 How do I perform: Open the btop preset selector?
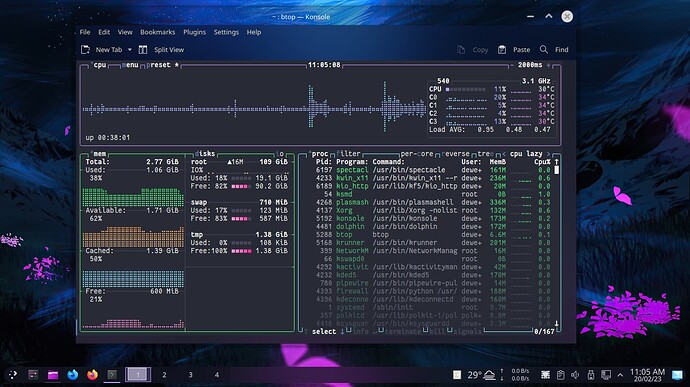click(x=160, y=65)
